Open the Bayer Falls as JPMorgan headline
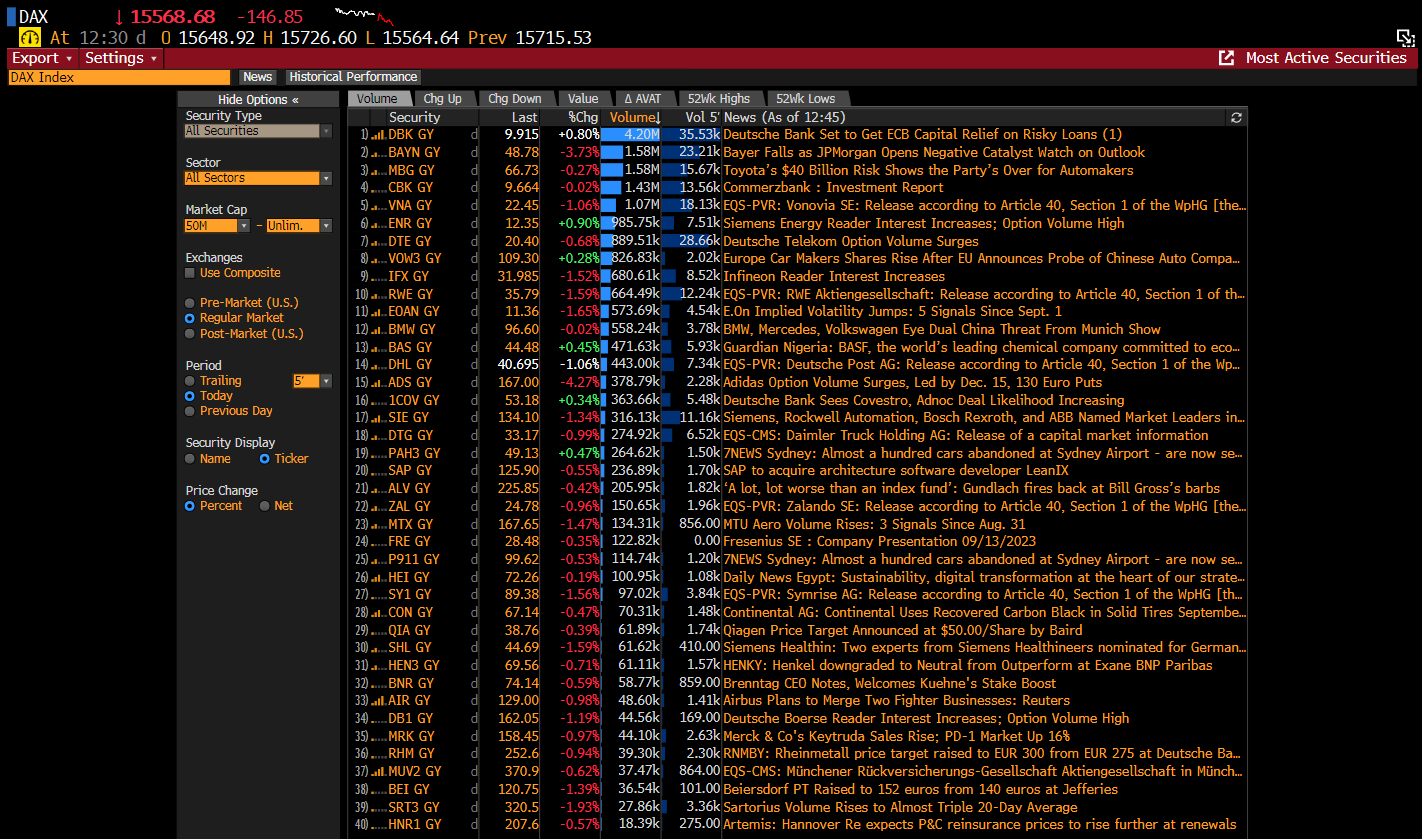Viewport: 1422px width, 839px height. point(934,152)
